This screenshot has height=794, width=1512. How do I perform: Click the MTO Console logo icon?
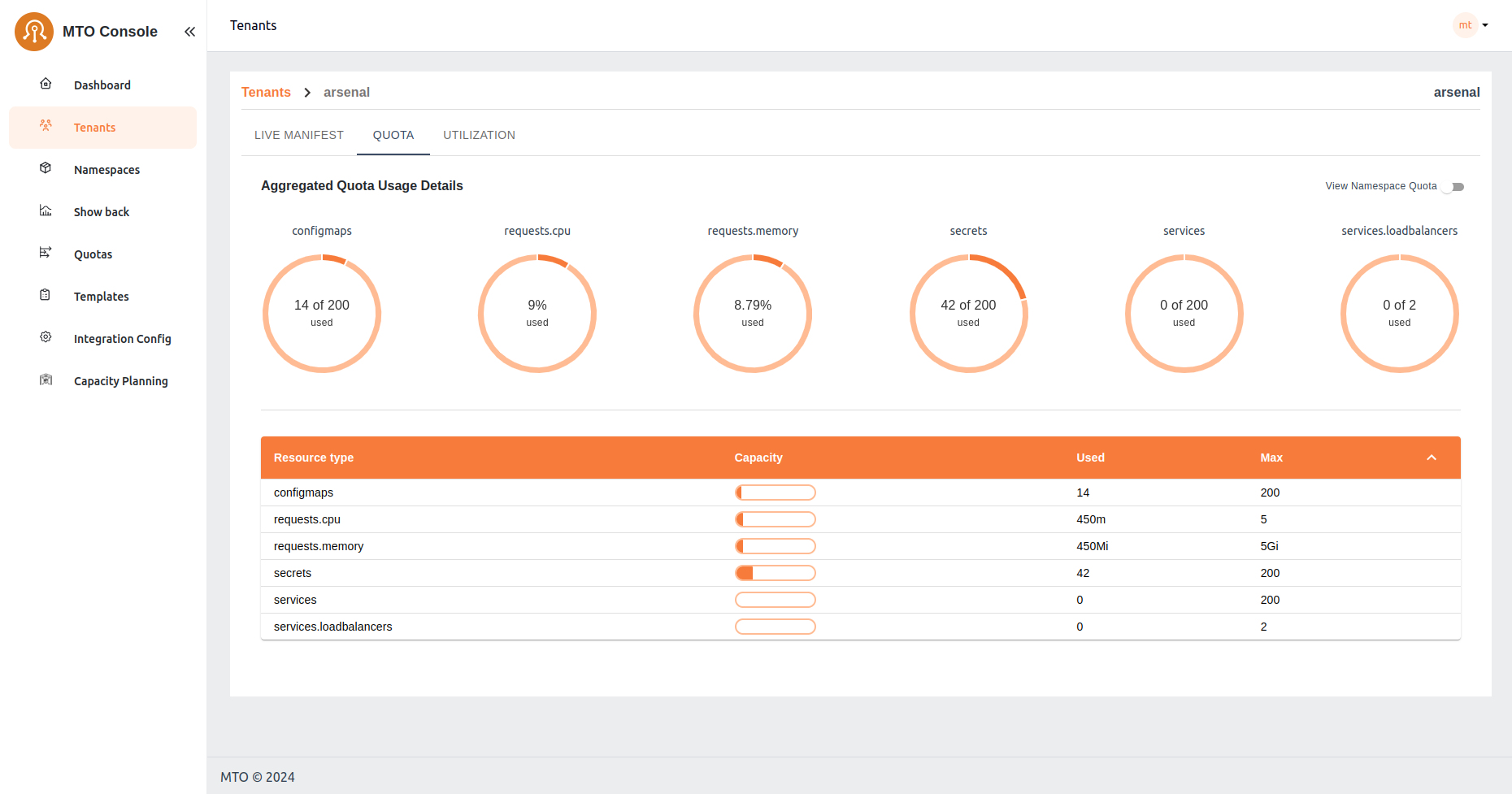click(34, 32)
